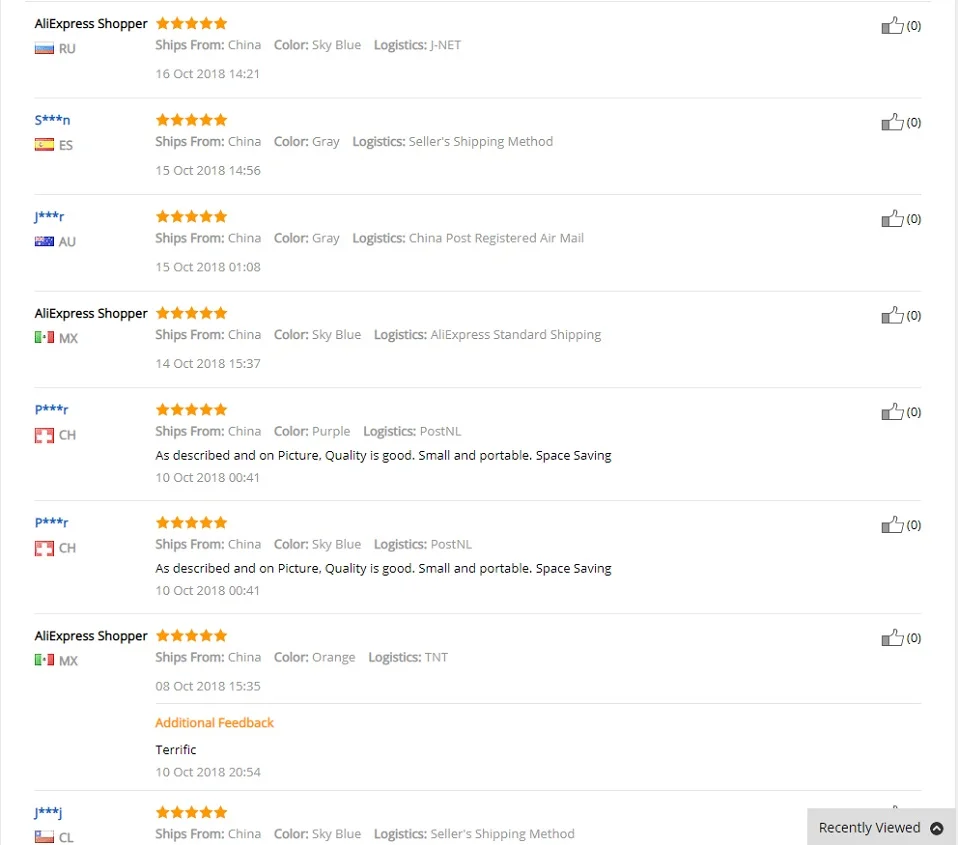Click the Russian flag icon
Image resolution: width=958 pixels, height=845 pixels.
pos(44,48)
